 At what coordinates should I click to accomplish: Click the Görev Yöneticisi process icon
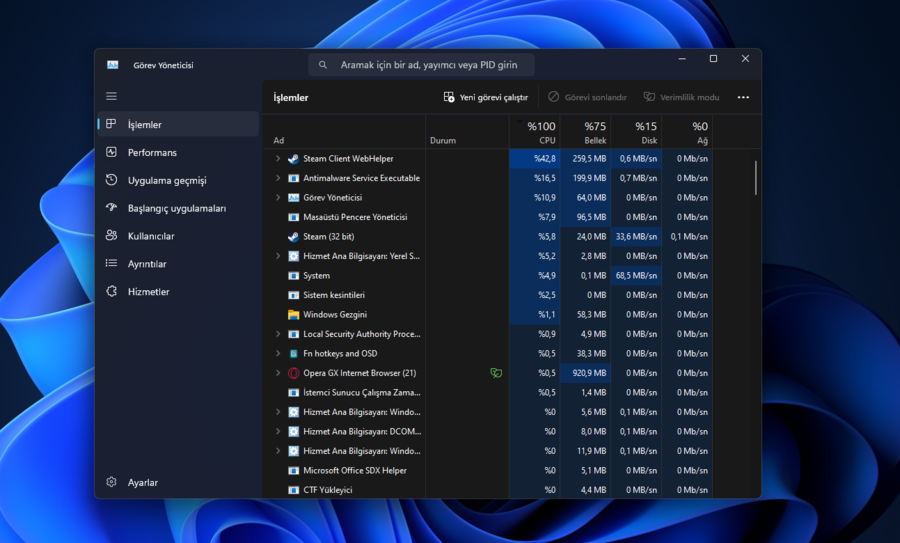pyautogui.click(x=293, y=198)
